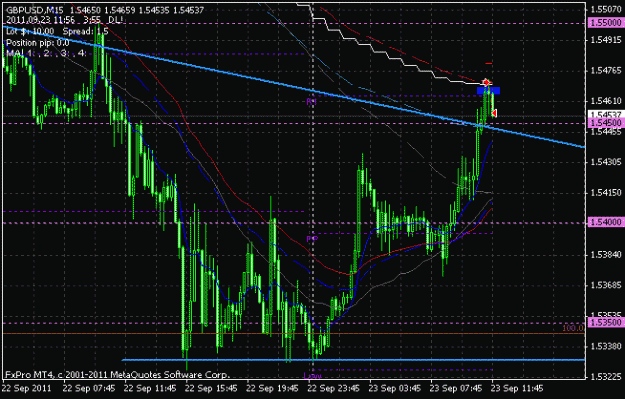The height and width of the screenshot is (399, 625).
Task: Click the '22 Sep 19:45' time axis label
Action: pyautogui.click(x=273, y=388)
